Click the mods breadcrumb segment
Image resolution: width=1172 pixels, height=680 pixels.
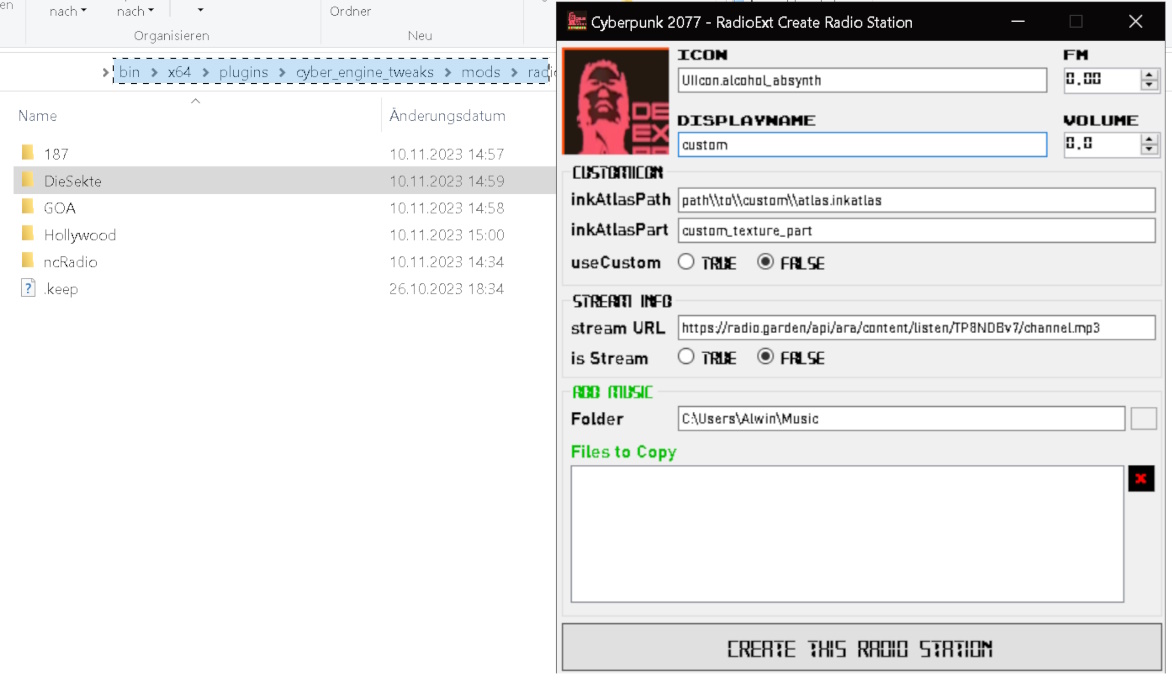click(481, 72)
